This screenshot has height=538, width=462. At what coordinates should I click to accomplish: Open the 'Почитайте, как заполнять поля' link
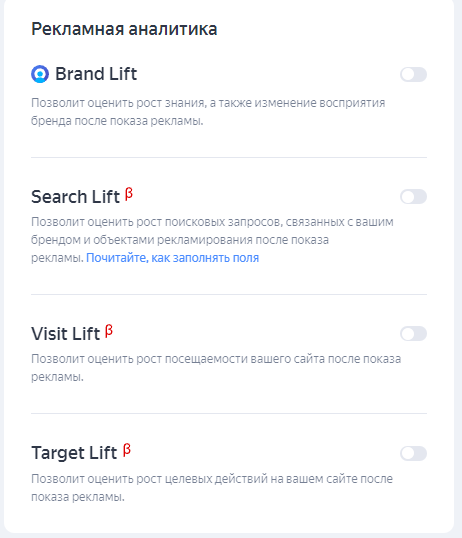tap(172, 258)
